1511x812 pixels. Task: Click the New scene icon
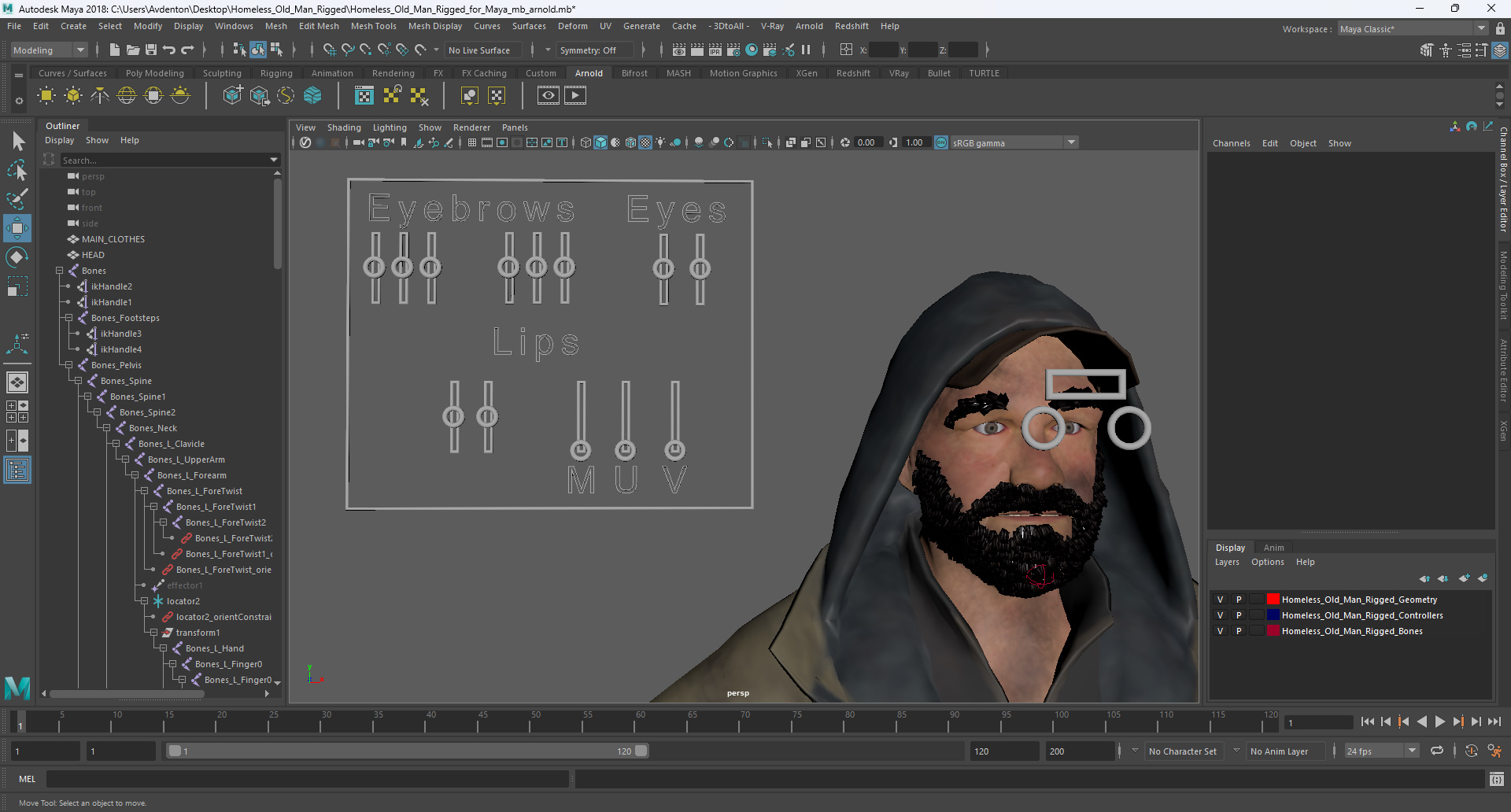(x=115, y=50)
